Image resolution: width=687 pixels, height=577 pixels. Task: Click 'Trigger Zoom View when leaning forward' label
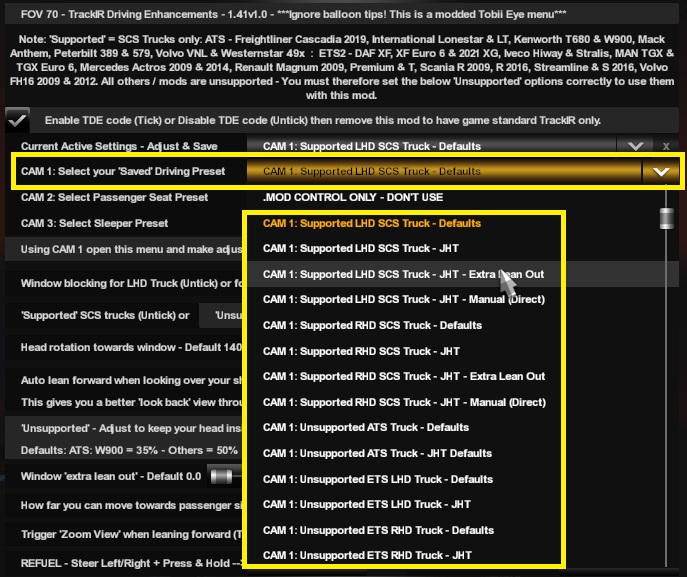point(131,535)
